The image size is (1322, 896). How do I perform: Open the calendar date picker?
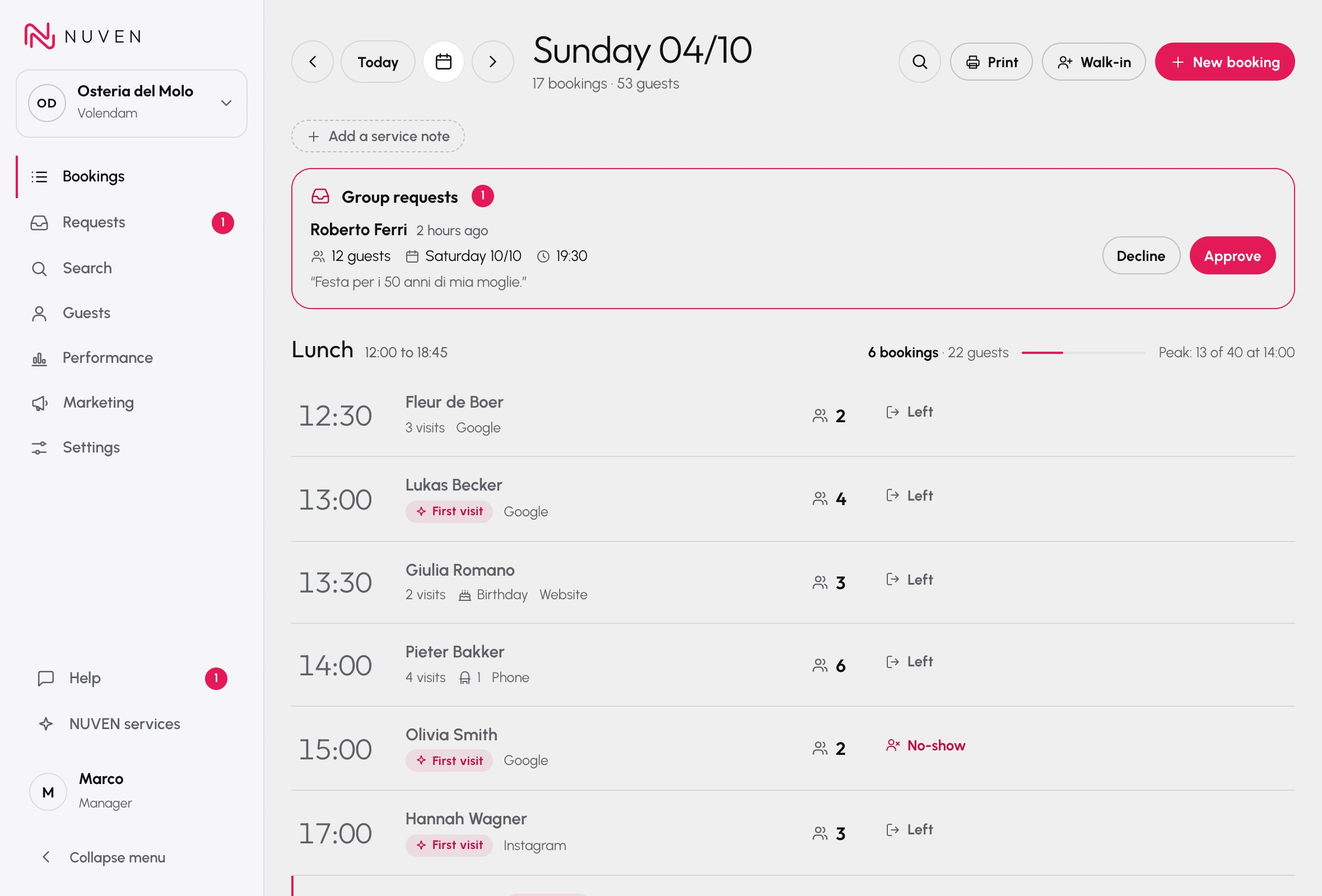click(443, 62)
